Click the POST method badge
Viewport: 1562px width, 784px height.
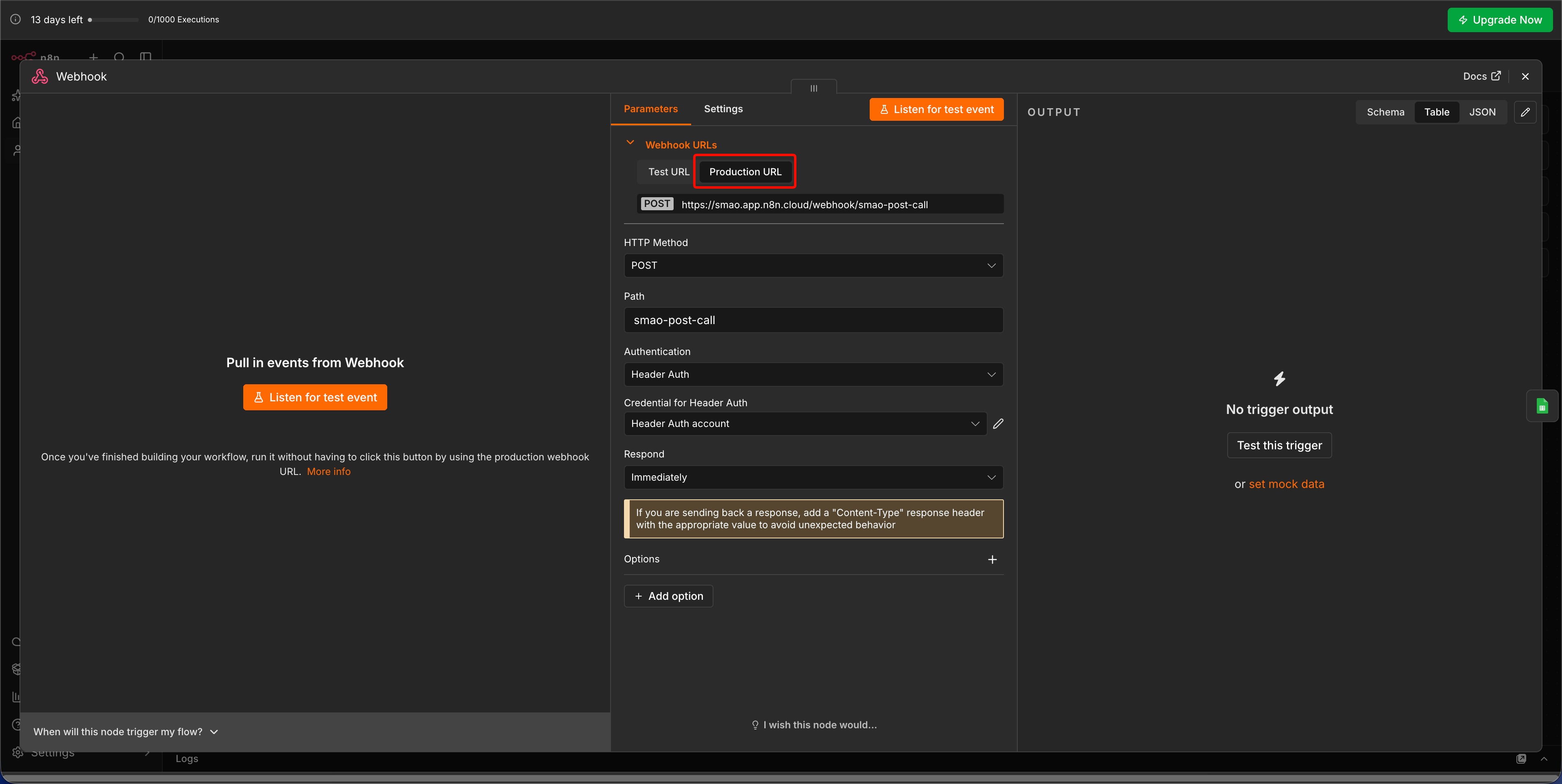[657, 205]
